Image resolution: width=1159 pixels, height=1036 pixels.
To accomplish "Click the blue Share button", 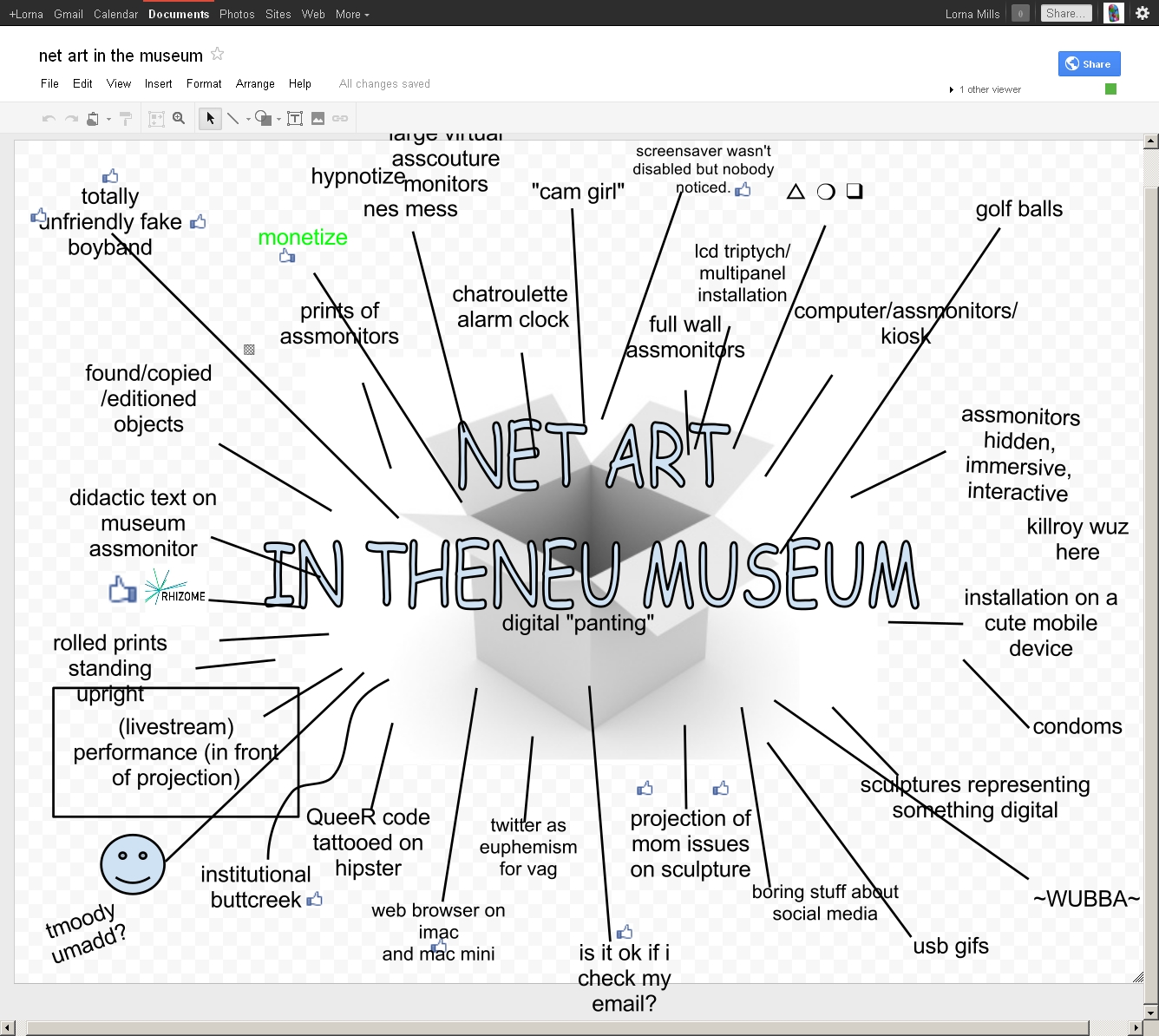I will (1089, 63).
